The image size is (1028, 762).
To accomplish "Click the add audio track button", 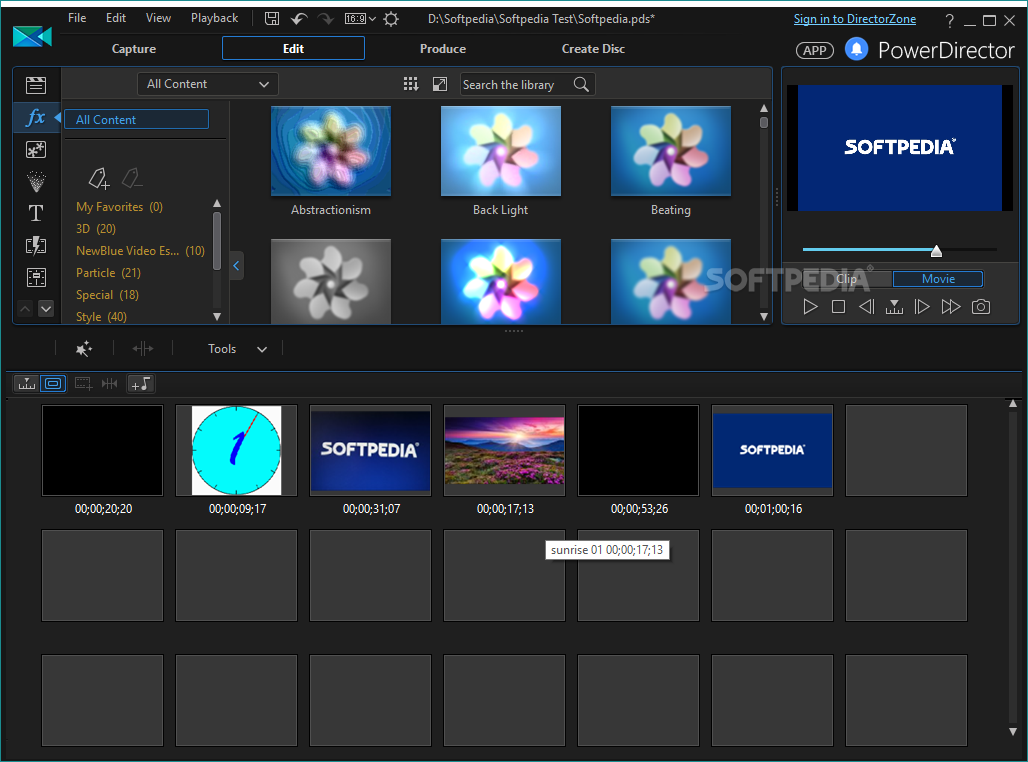I will (141, 384).
